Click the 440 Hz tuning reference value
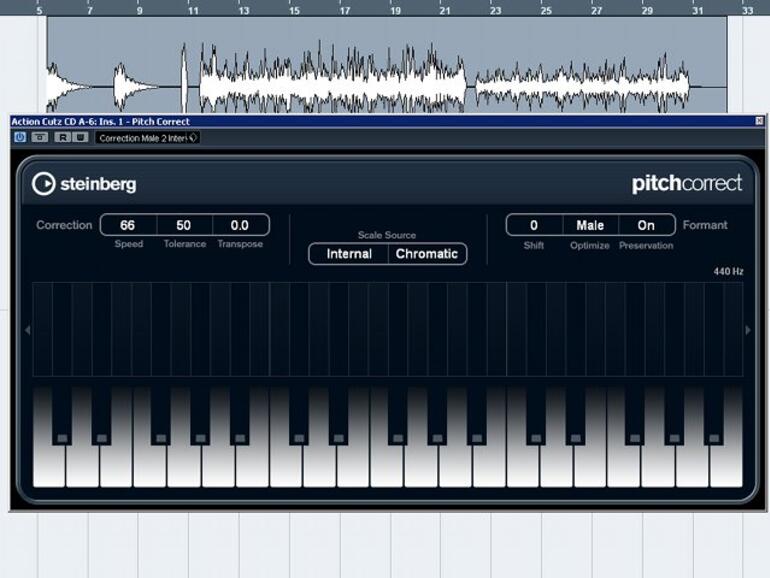This screenshot has width=770, height=578. [x=728, y=272]
